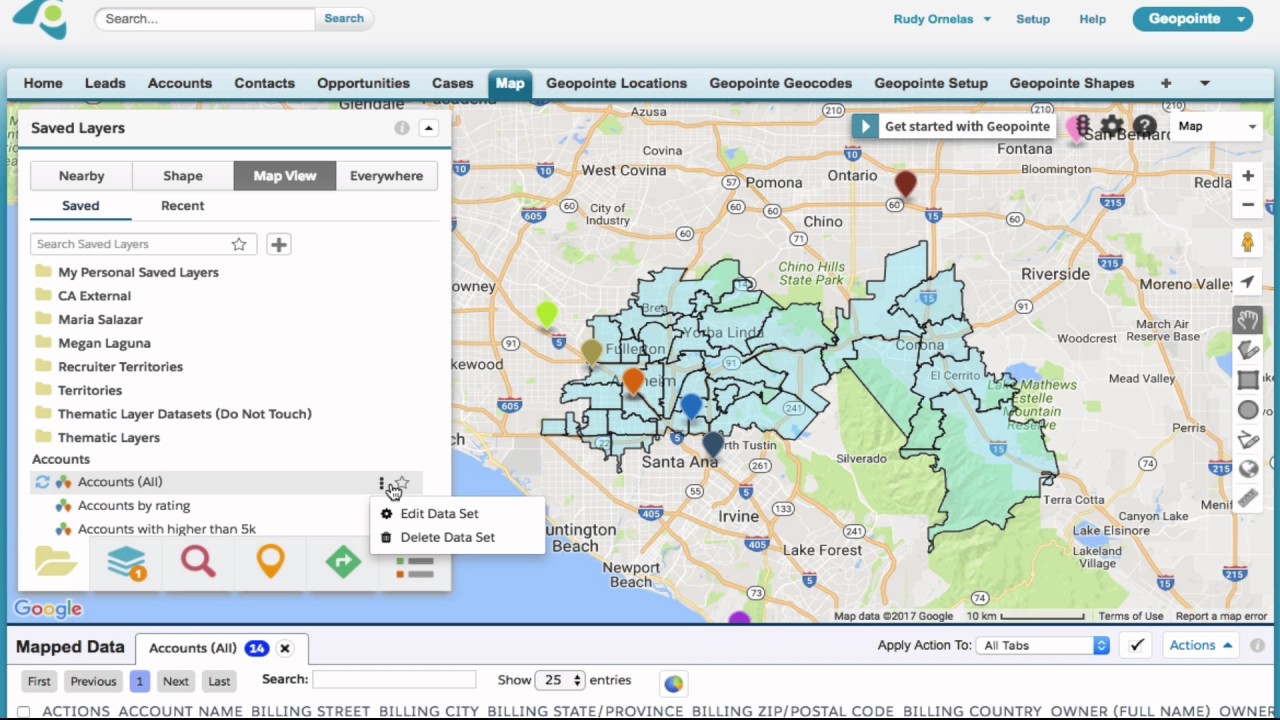Choose Edit Data Set from the menu
This screenshot has width=1280, height=720.
click(439, 514)
